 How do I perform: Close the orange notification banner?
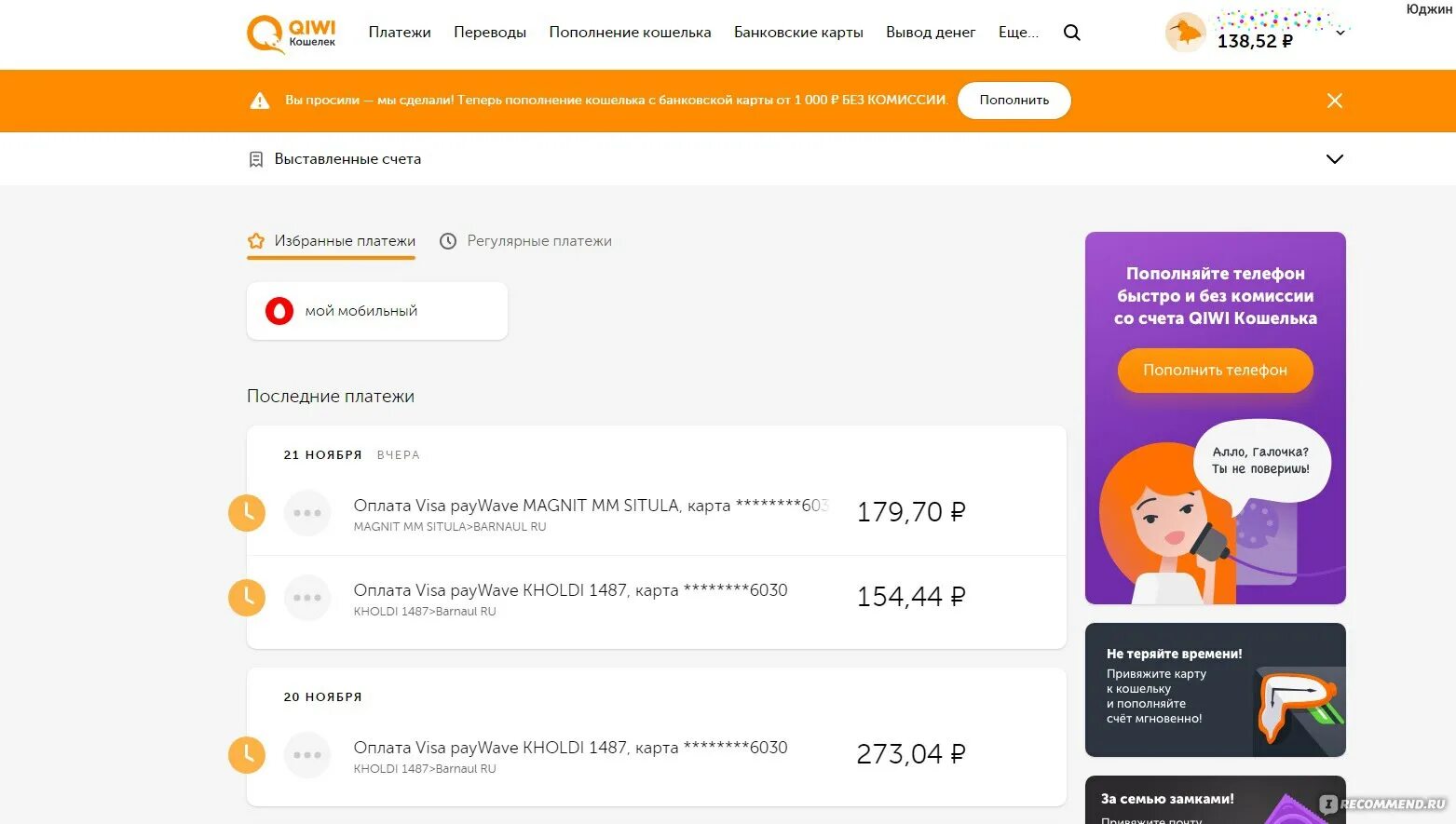[x=1335, y=101]
